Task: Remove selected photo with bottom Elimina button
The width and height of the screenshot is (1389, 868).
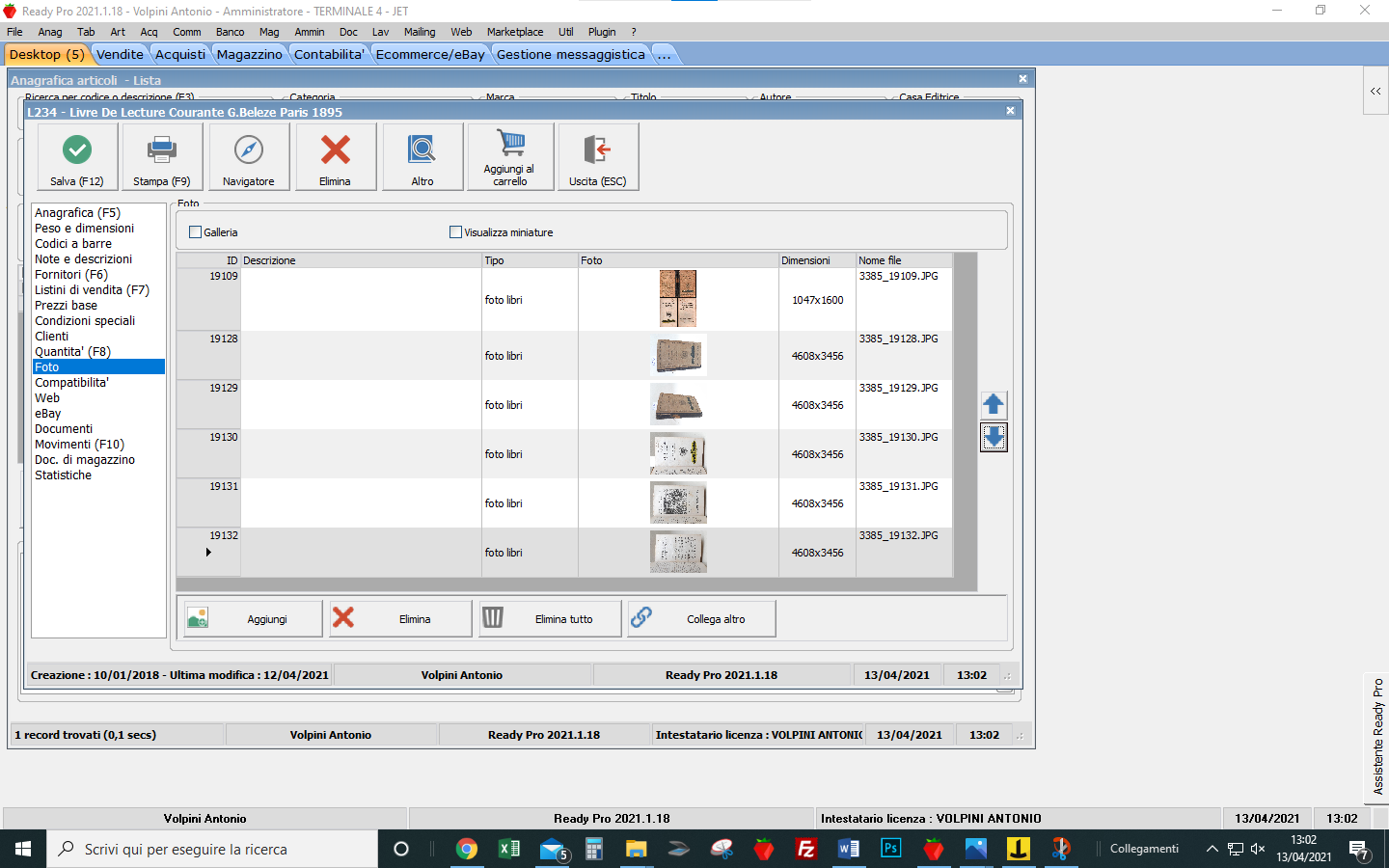Action: click(x=400, y=618)
